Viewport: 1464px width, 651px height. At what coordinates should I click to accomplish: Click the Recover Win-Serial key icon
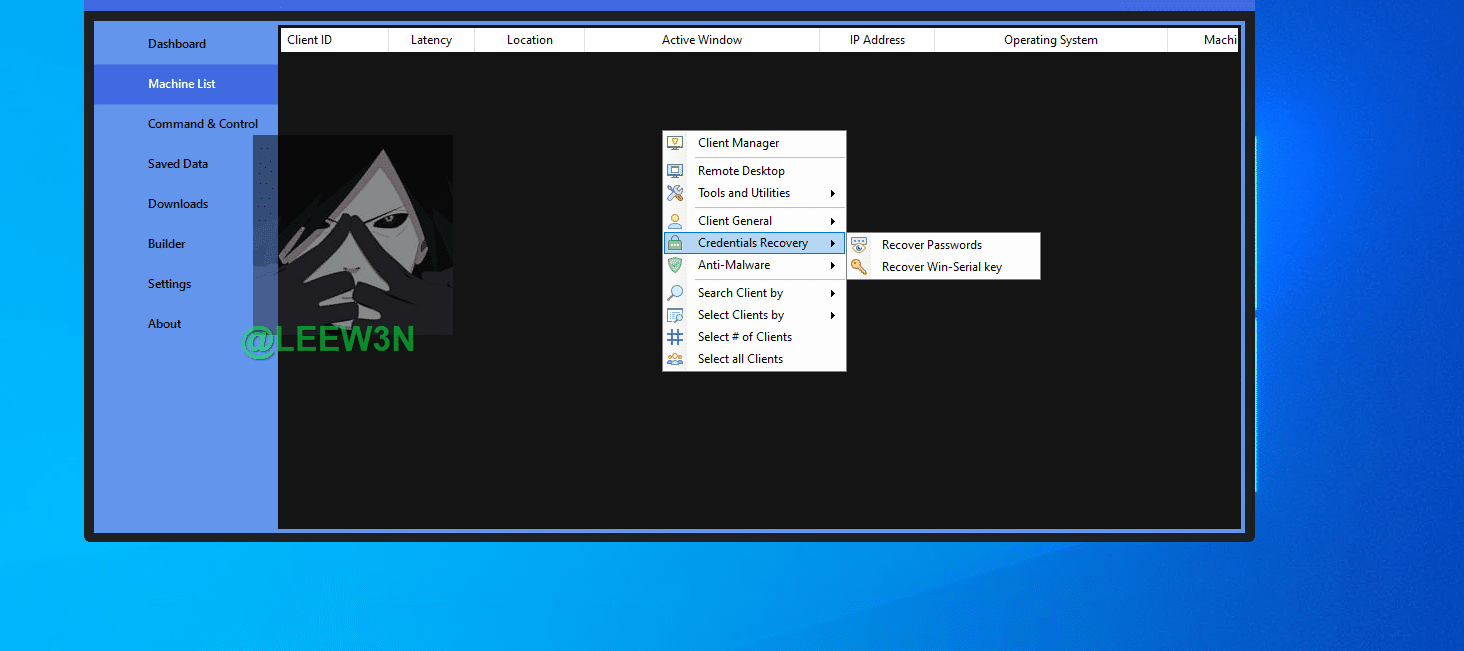859,267
